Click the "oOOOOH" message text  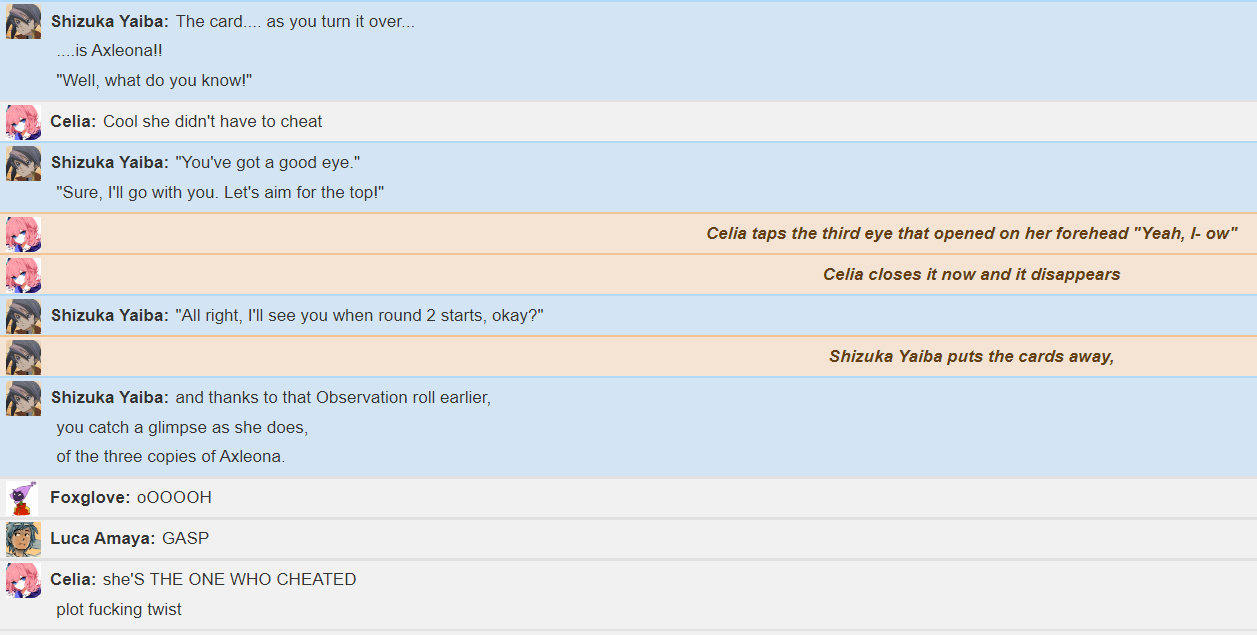174,498
